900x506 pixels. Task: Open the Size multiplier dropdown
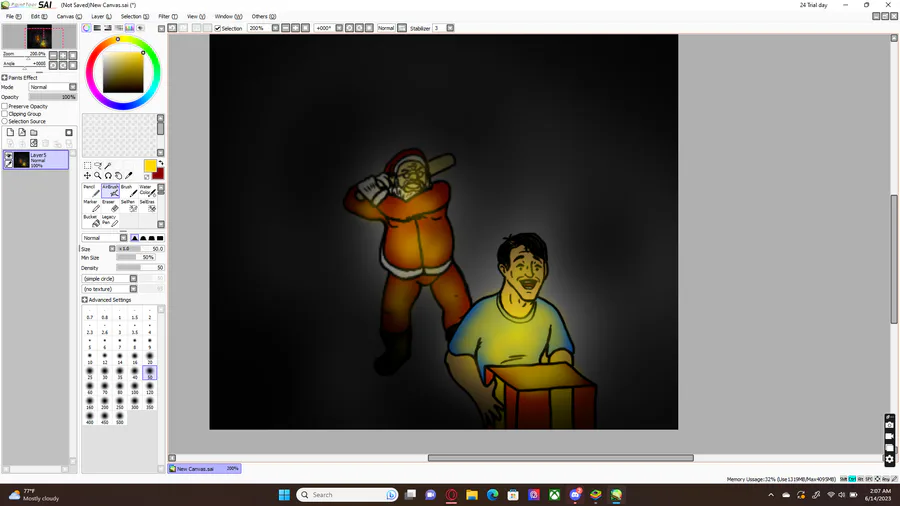point(112,248)
